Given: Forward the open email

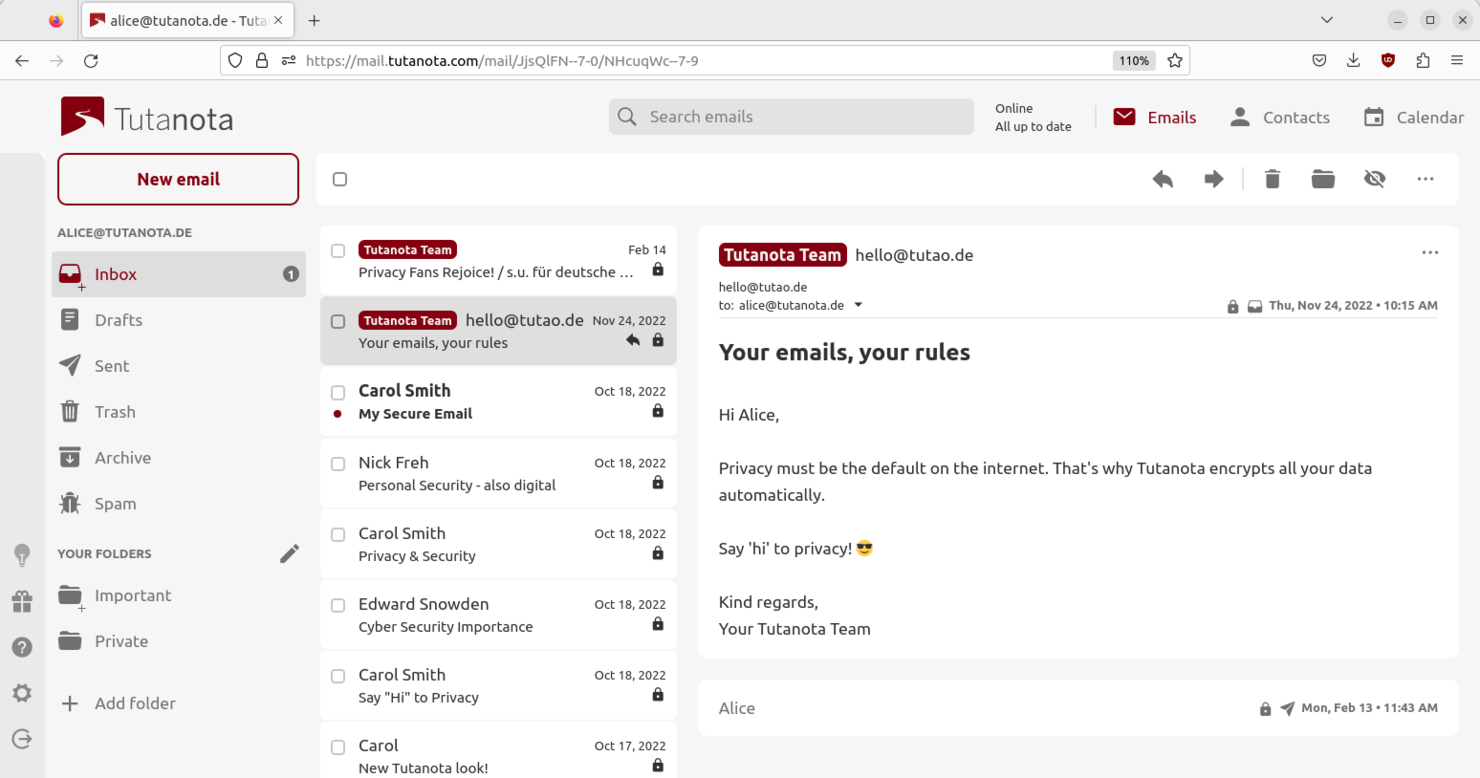Looking at the screenshot, I should coord(1213,178).
